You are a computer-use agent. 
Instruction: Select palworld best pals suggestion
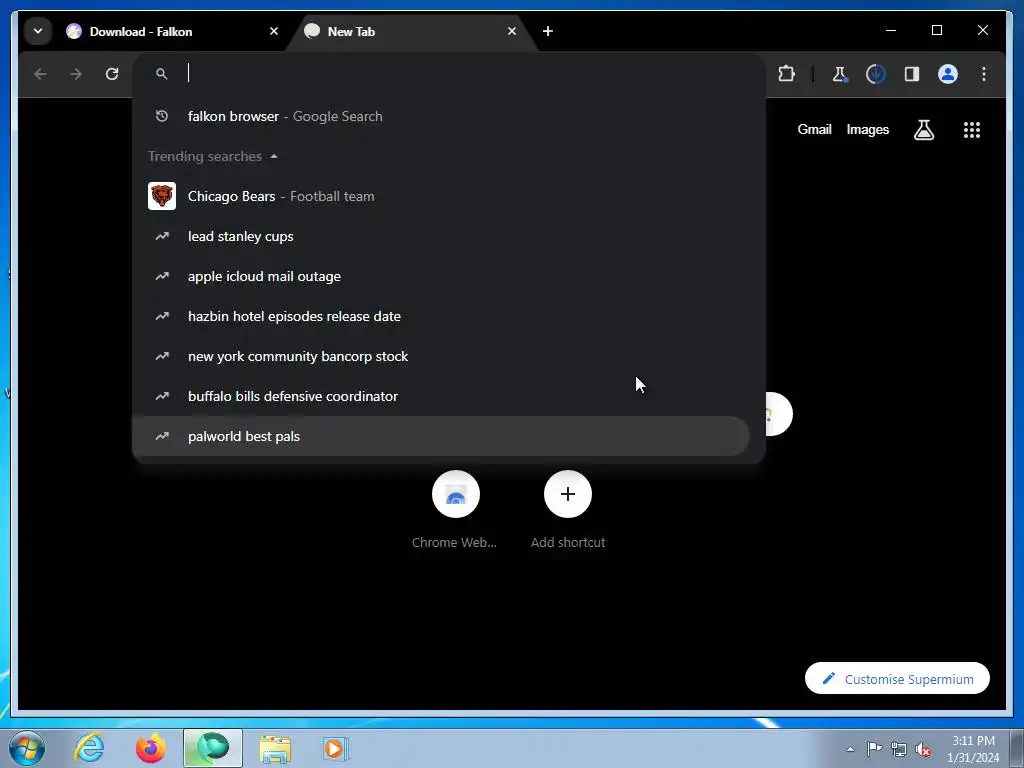tap(441, 436)
